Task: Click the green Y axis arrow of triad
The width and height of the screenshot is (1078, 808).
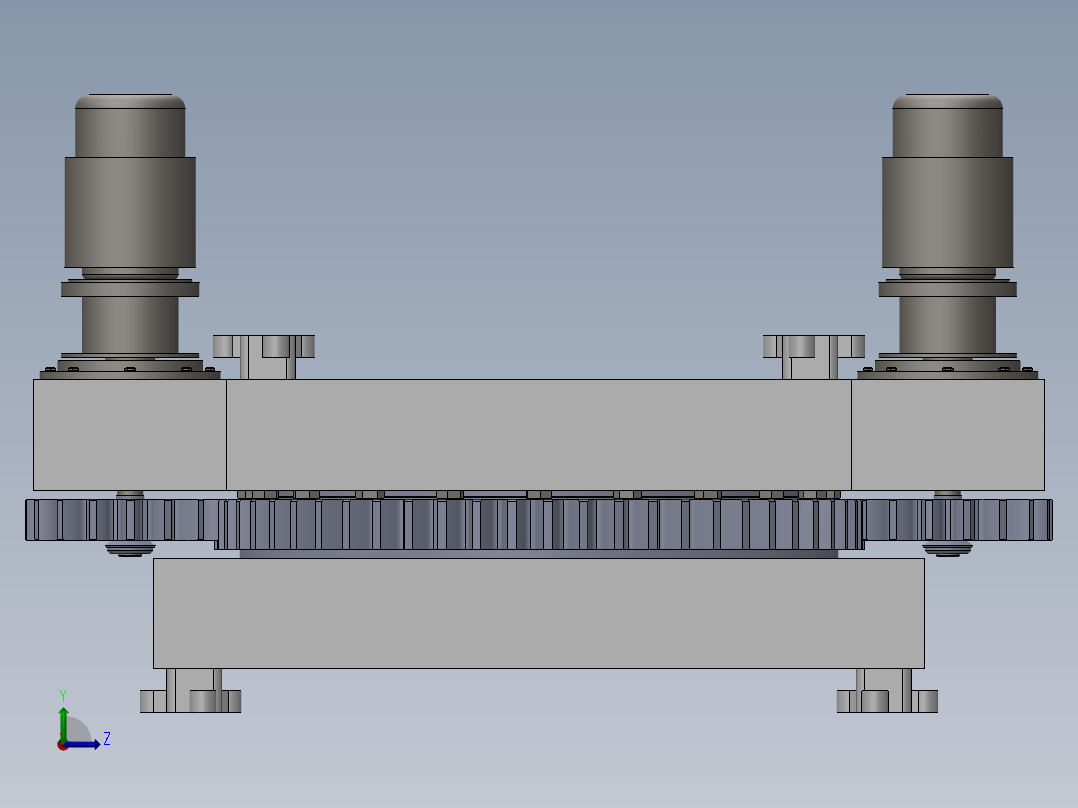Action: click(x=63, y=723)
